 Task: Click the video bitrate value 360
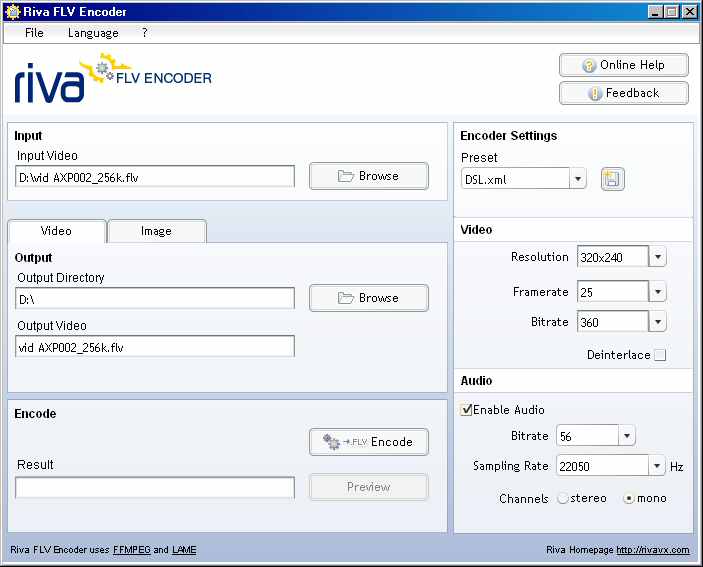[590, 323]
